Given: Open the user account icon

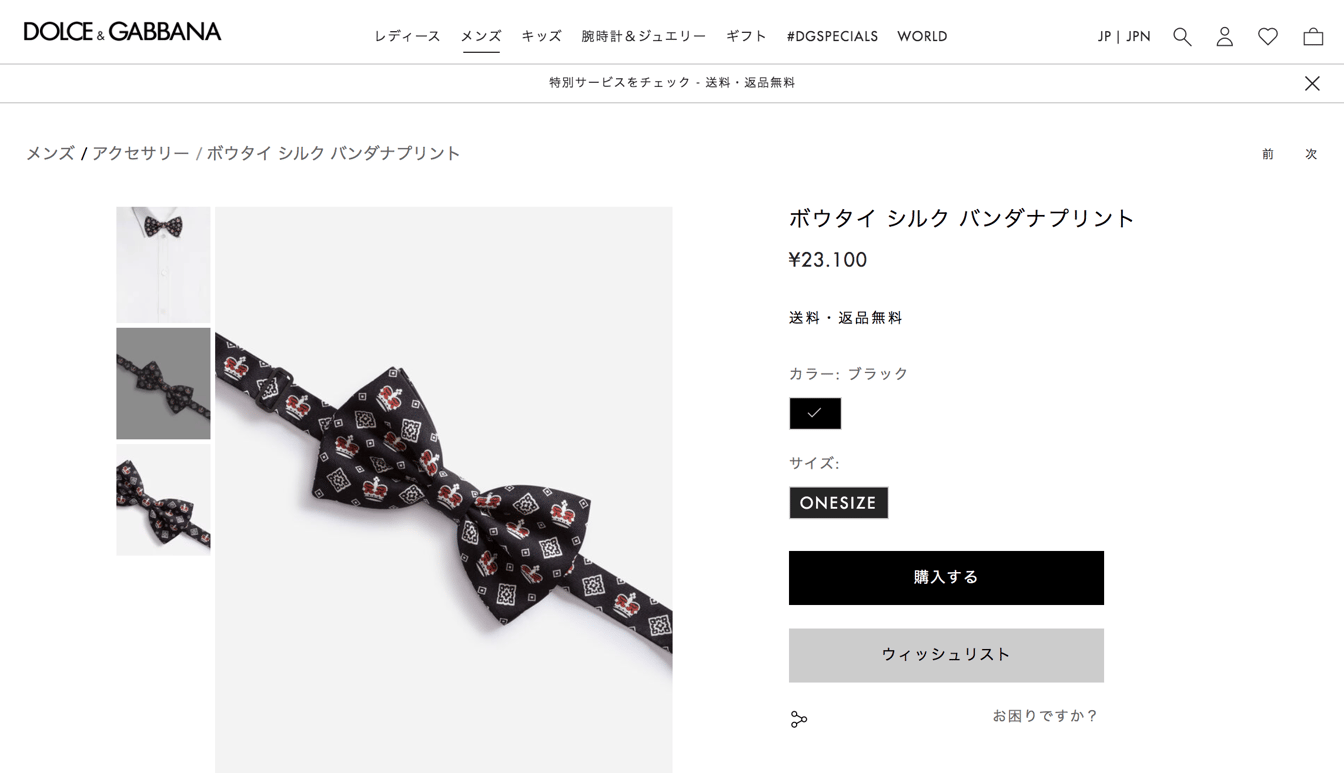Looking at the screenshot, I should 1224,37.
